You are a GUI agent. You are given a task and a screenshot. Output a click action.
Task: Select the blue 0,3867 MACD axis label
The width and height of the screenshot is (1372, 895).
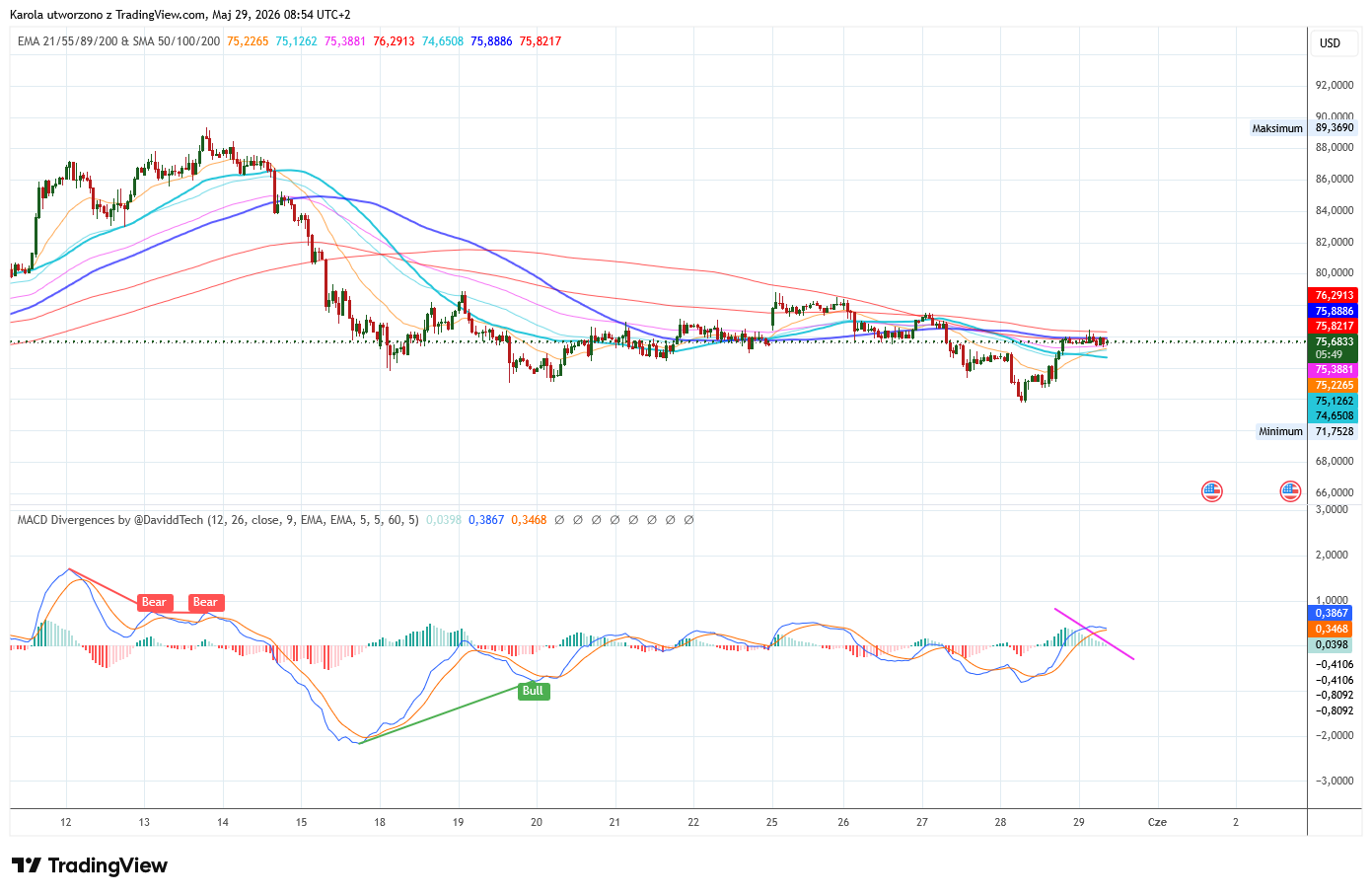coord(1332,613)
